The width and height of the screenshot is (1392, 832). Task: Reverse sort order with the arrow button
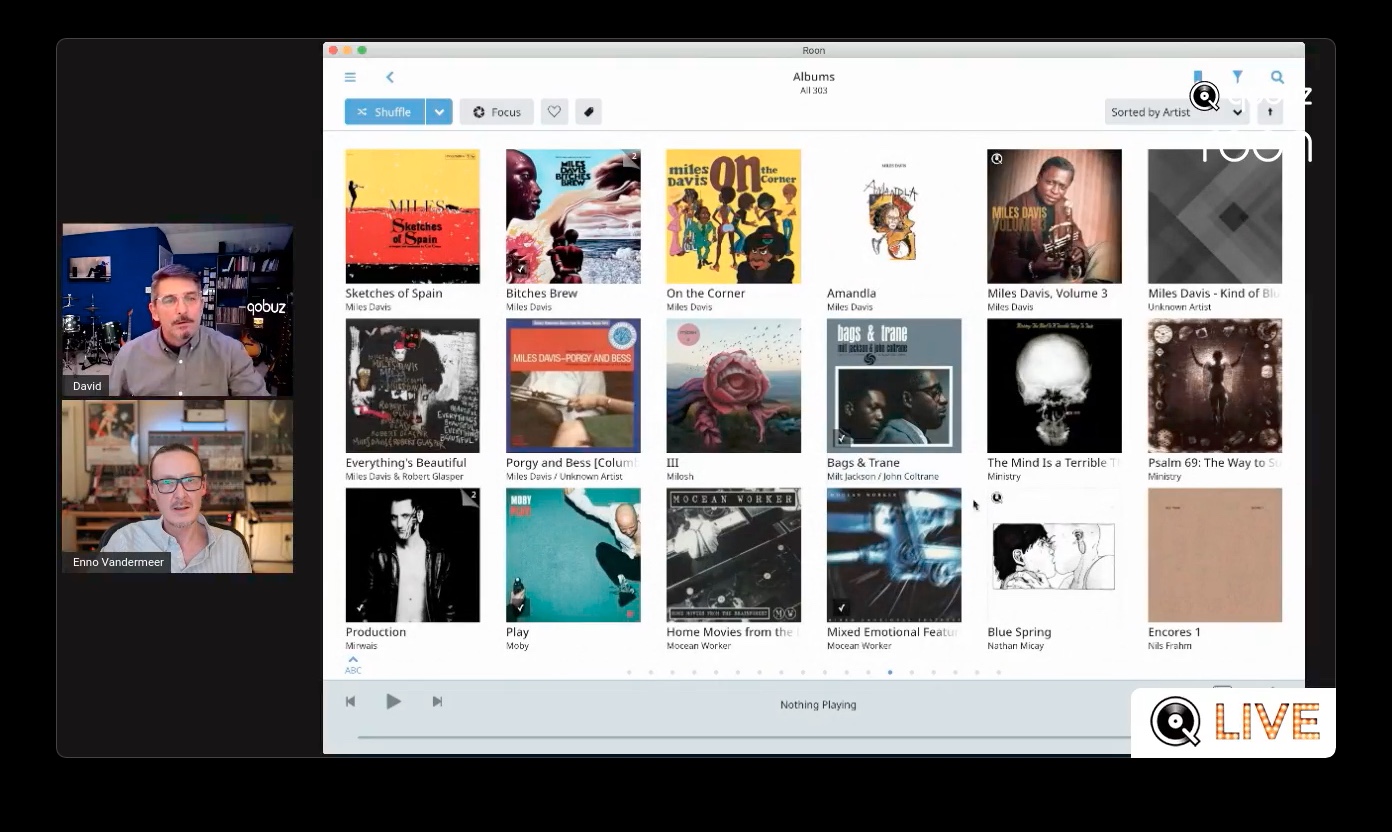click(x=1270, y=112)
